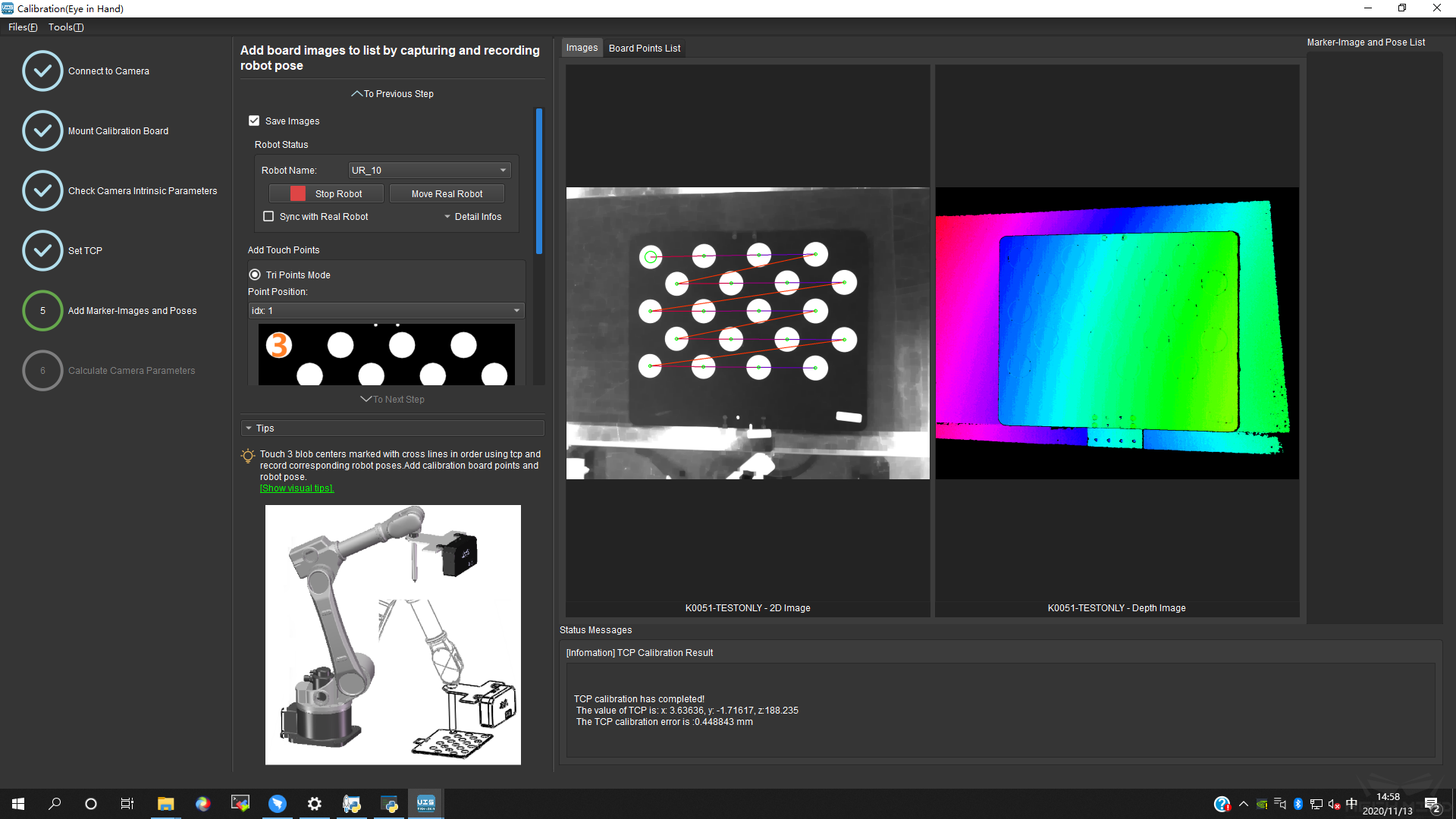
Task: Click the red Stop Robot square icon
Action: [x=298, y=194]
